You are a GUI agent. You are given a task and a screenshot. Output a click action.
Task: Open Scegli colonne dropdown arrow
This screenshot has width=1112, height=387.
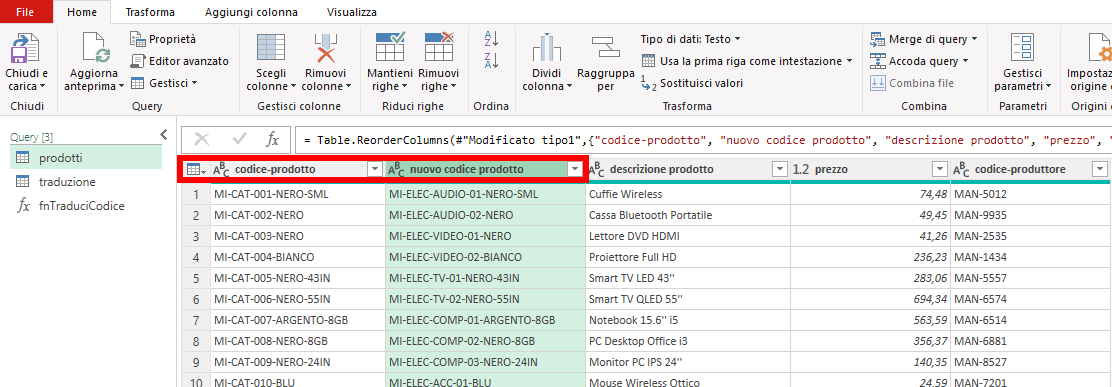(293, 86)
